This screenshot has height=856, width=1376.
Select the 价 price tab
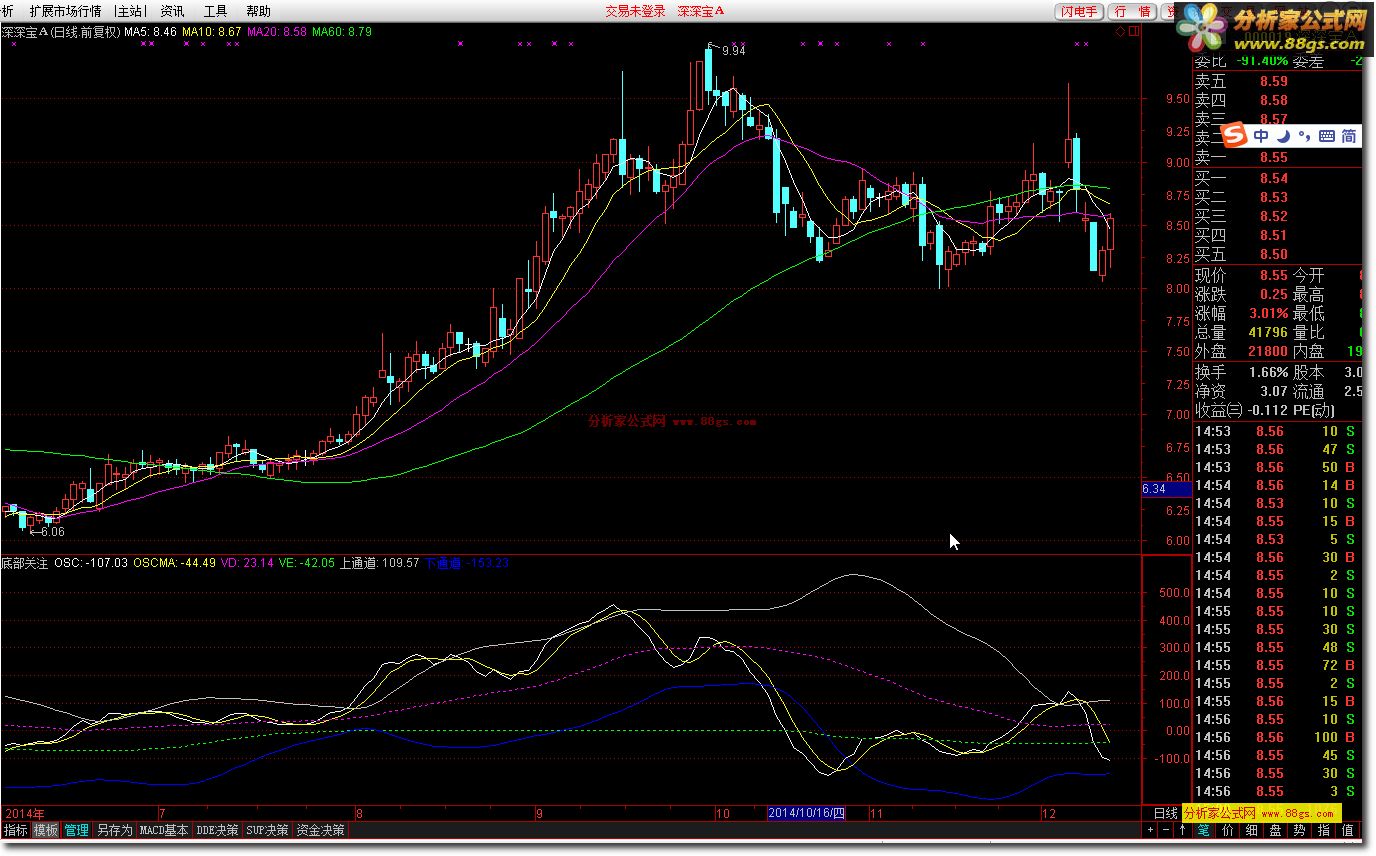pos(1228,830)
